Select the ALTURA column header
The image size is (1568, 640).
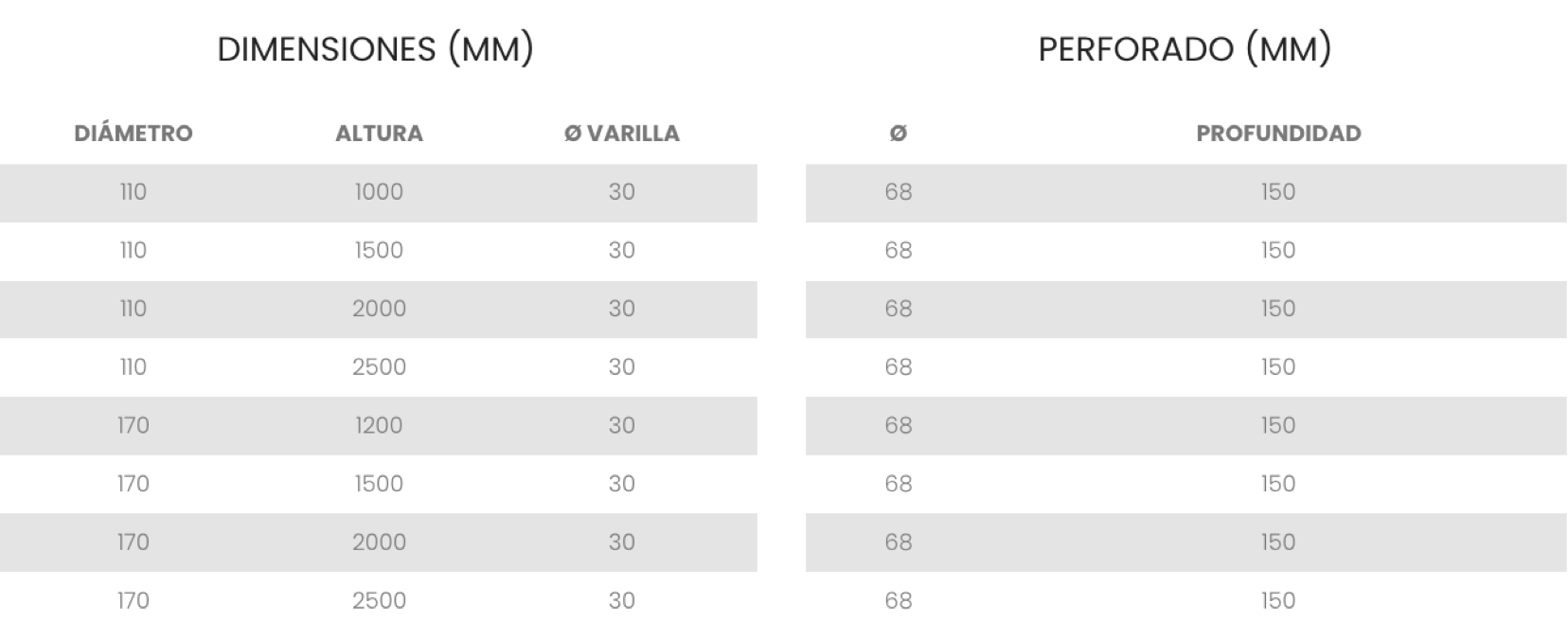(x=379, y=133)
